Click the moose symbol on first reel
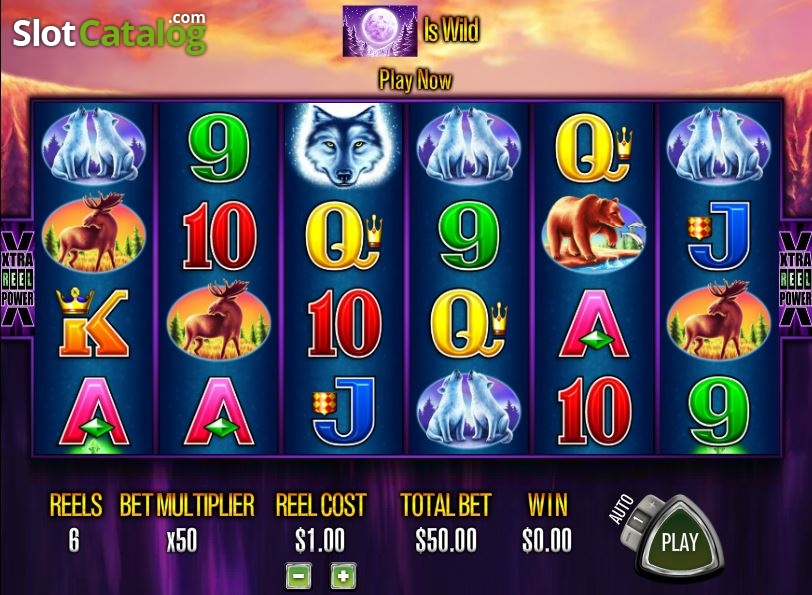The width and height of the screenshot is (812, 595). coord(93,233)
